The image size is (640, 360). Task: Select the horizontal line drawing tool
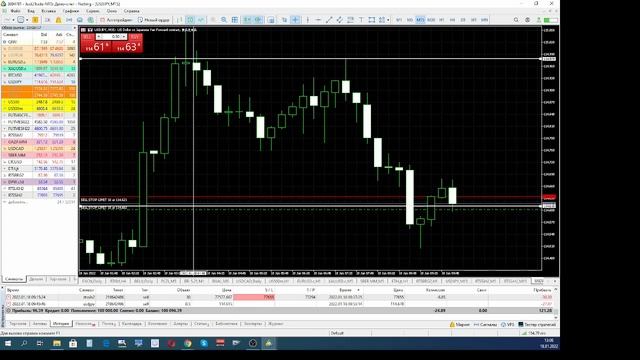318,20
